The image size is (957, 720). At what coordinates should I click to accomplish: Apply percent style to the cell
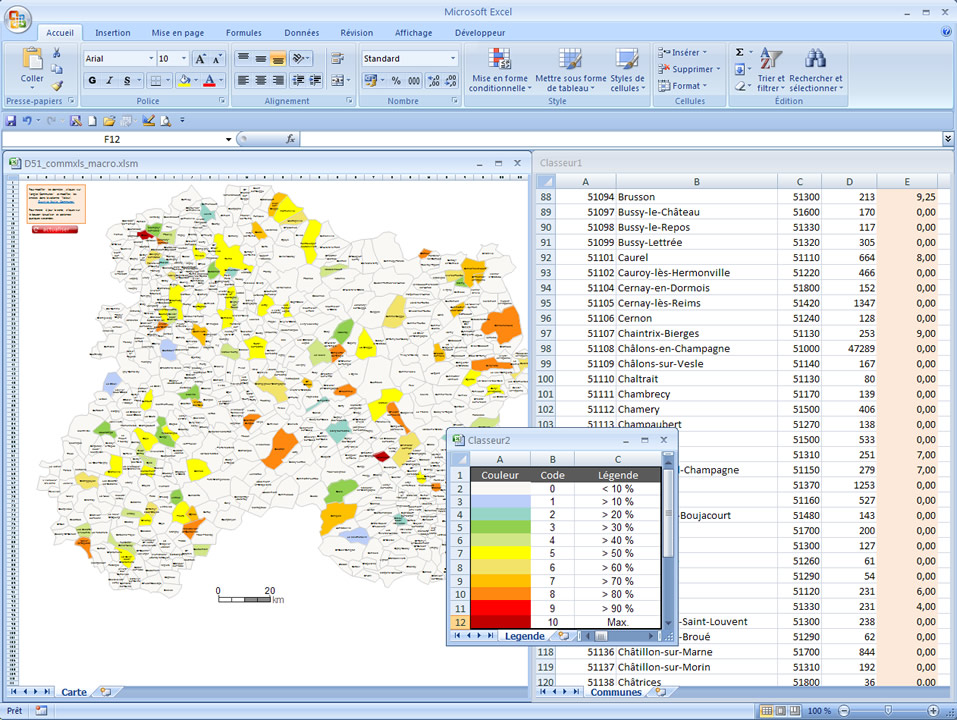pos(396,81)
